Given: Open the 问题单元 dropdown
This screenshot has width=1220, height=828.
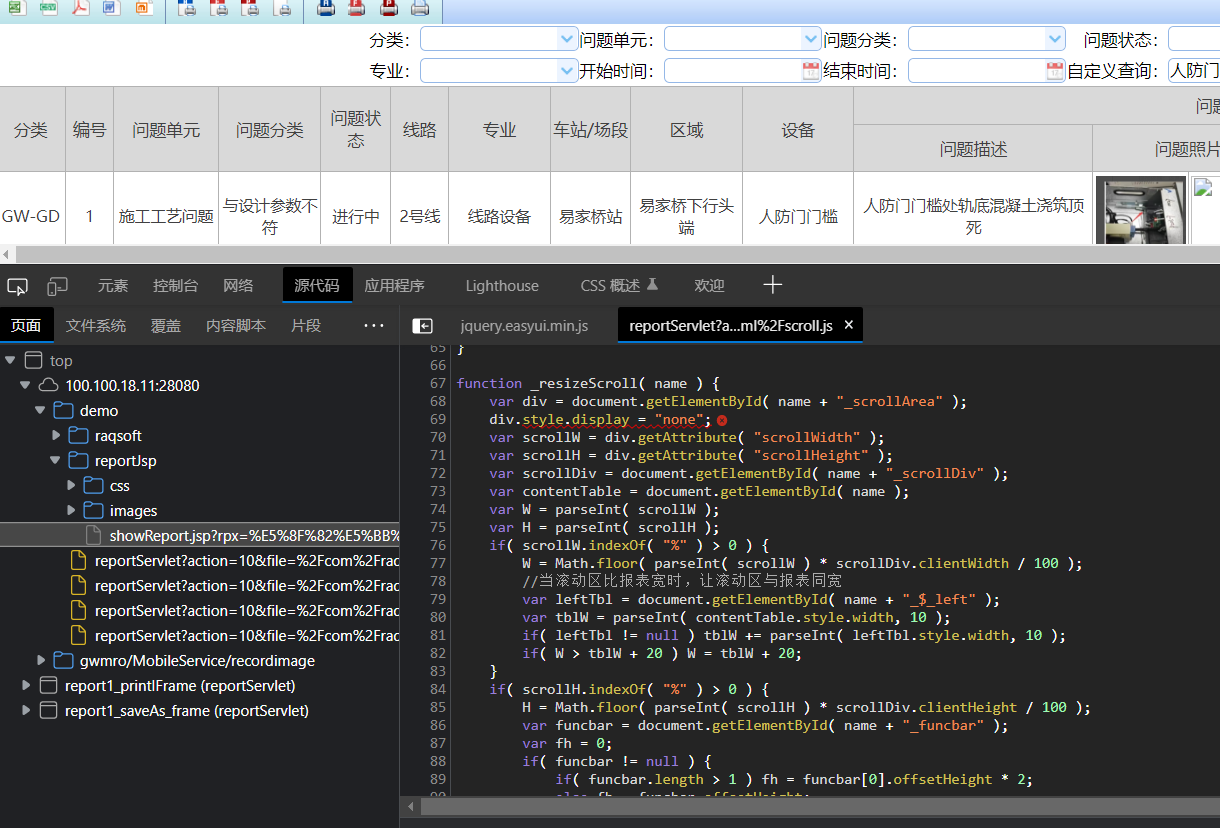Looking at the screenshot, I should point(810,39).
